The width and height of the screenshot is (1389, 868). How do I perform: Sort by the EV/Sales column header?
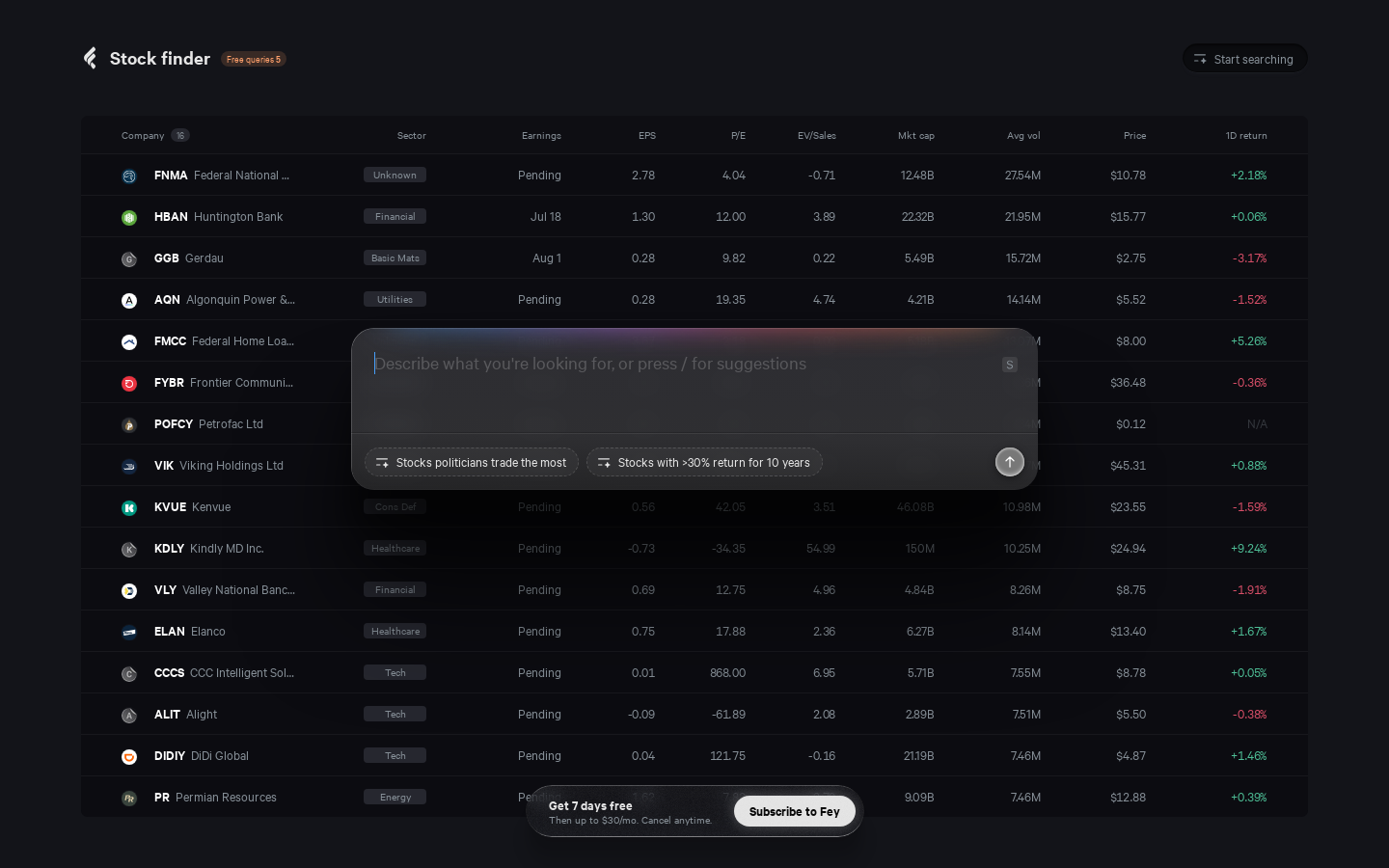pos(817,136)
